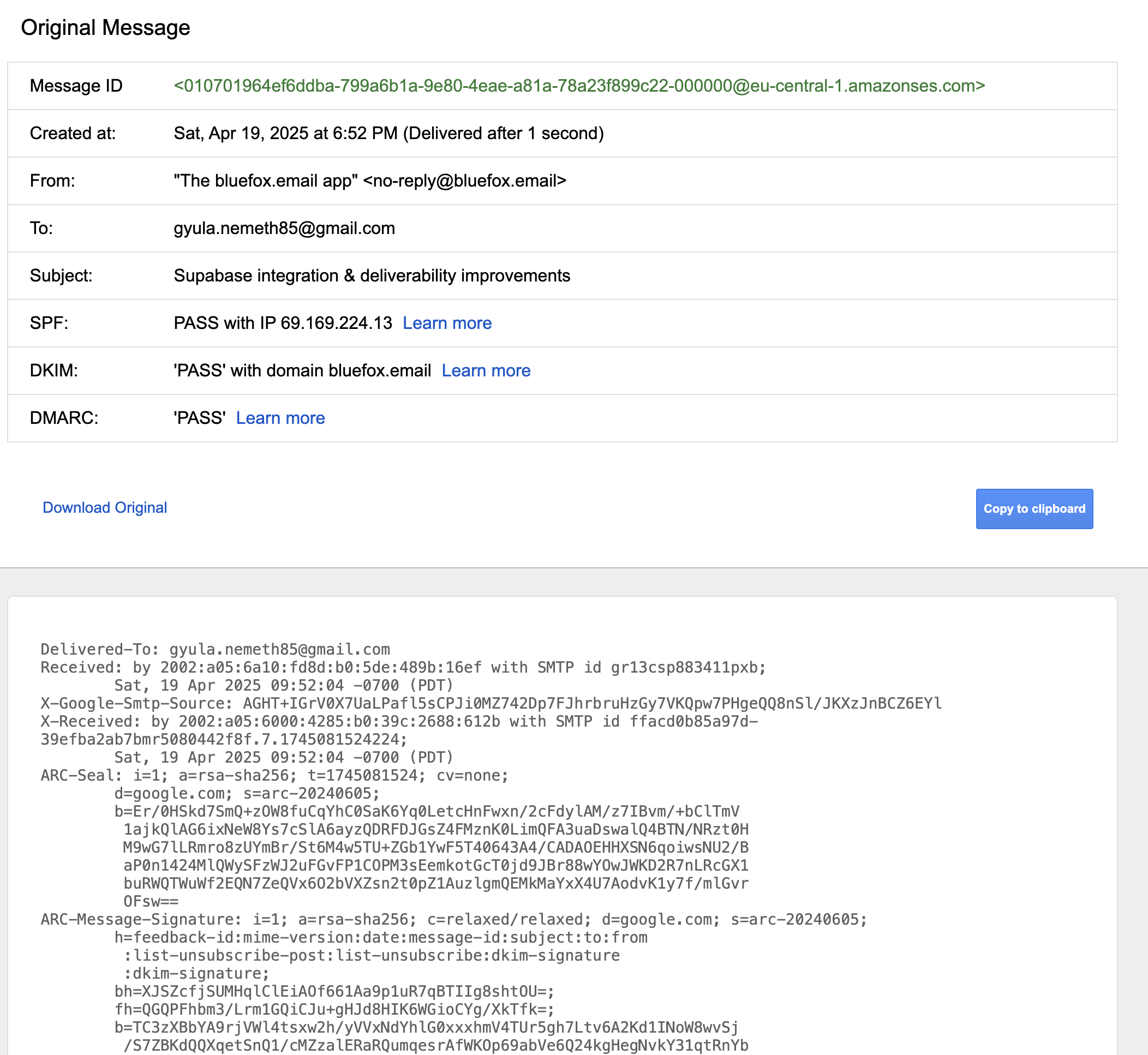Screen dimensions: 1148x1055
Task: Open the DMARC Learn more link
Action: (280, 418)
